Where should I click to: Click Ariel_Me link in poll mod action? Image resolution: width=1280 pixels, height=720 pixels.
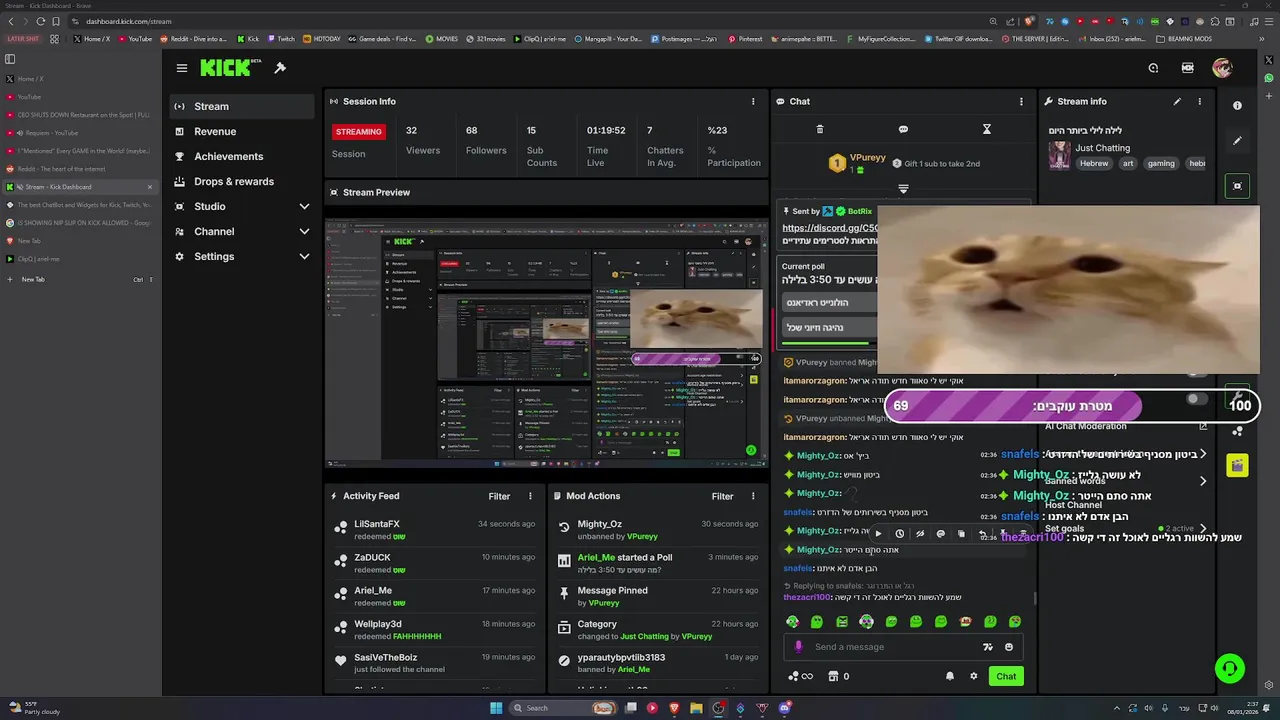click(596, 557)
